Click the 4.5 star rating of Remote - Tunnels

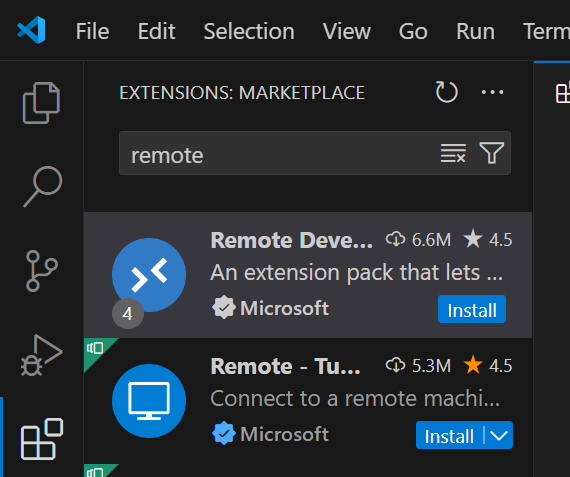coord(487,365)
